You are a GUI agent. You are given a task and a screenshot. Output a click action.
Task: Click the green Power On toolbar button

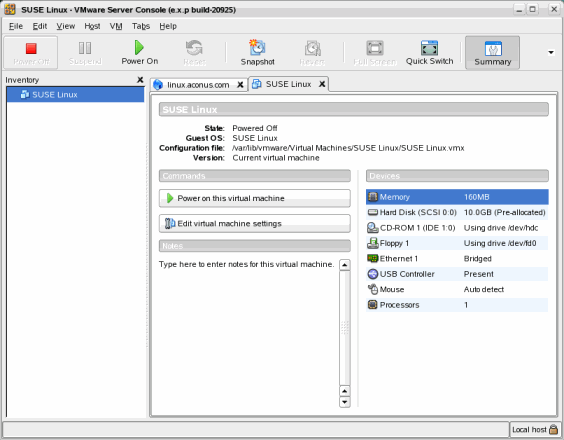click(x=140, y=53)
